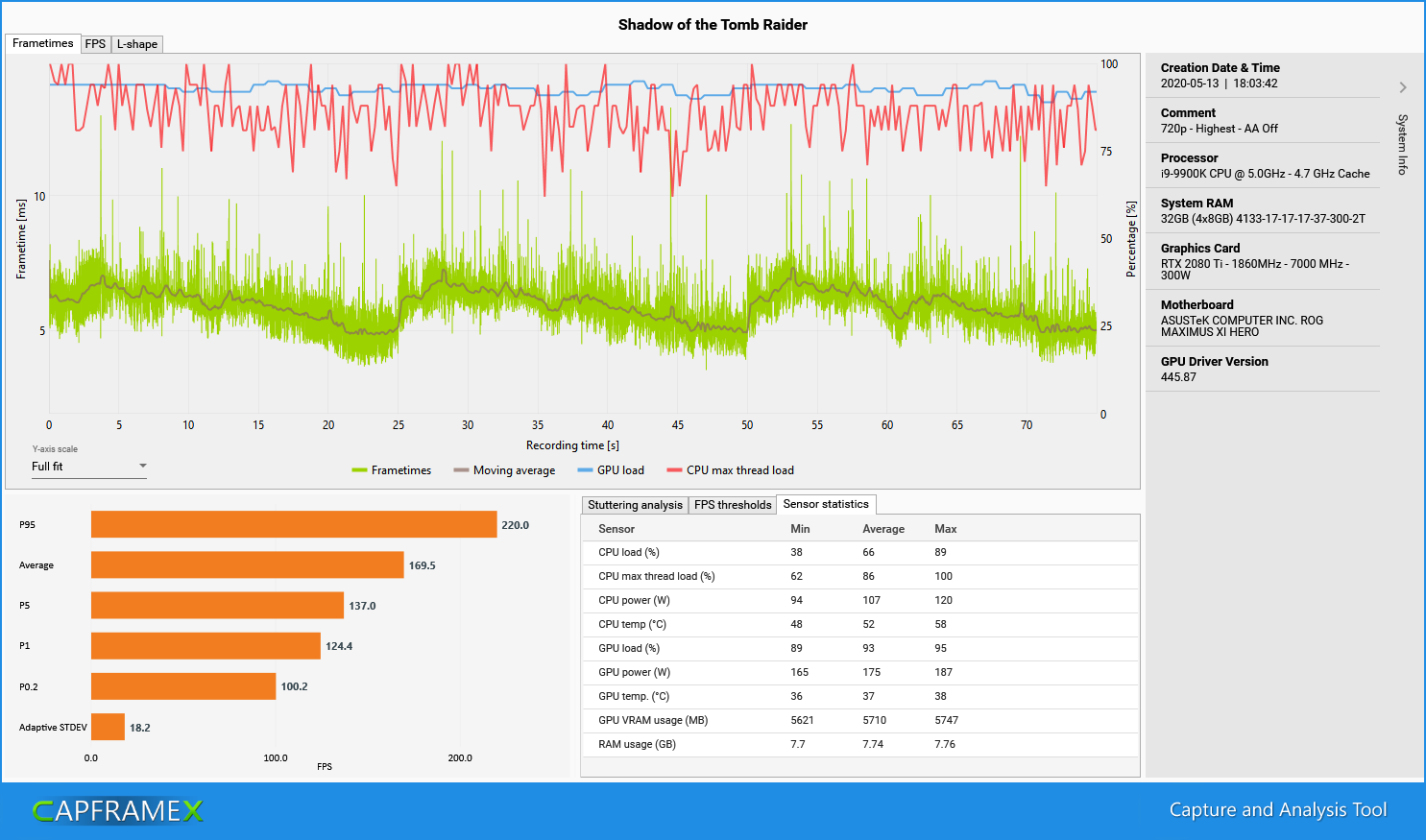Click the Average column header
The image size is (1426, 840).
883,529
